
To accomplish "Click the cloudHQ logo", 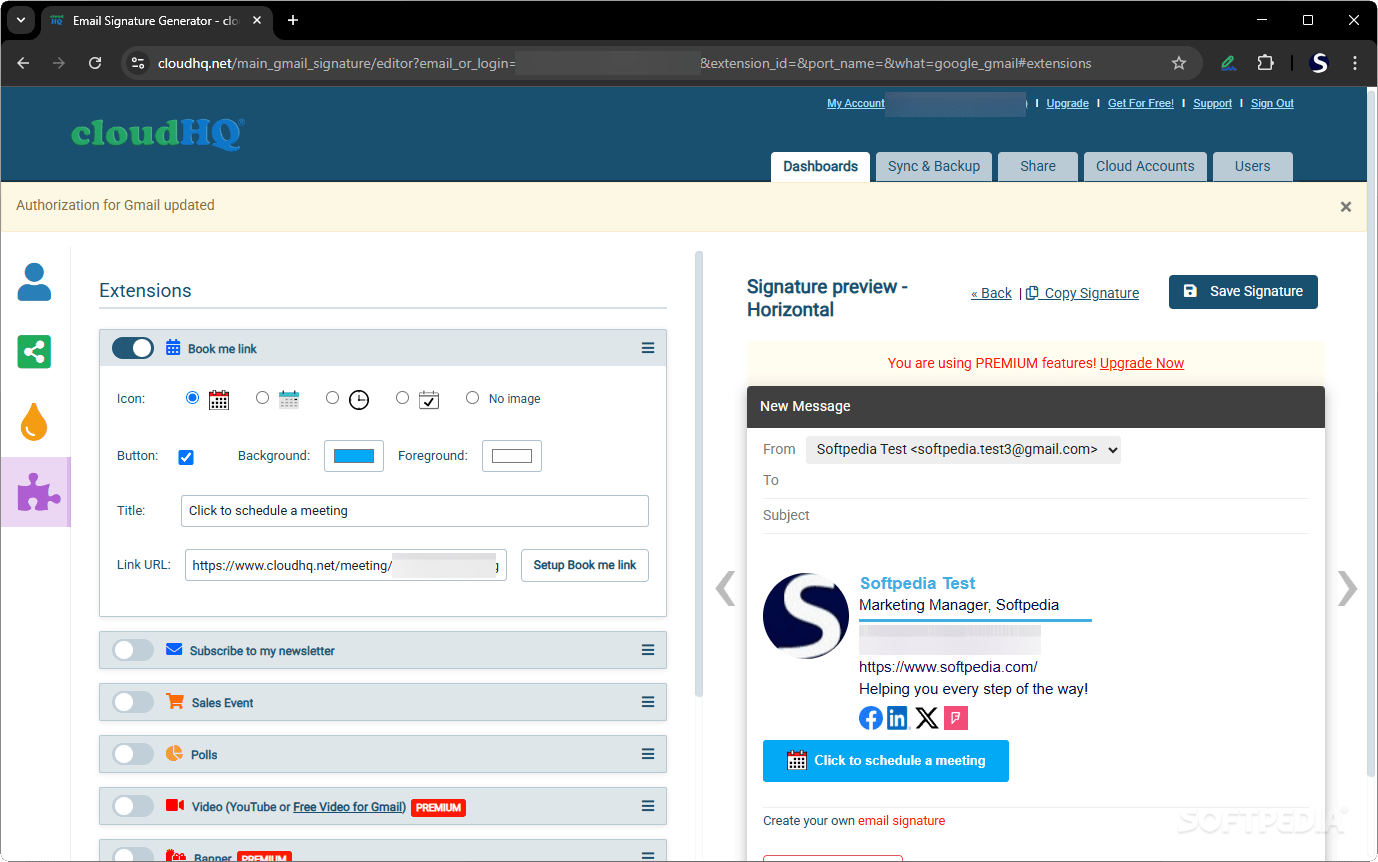I will point(158,133).
